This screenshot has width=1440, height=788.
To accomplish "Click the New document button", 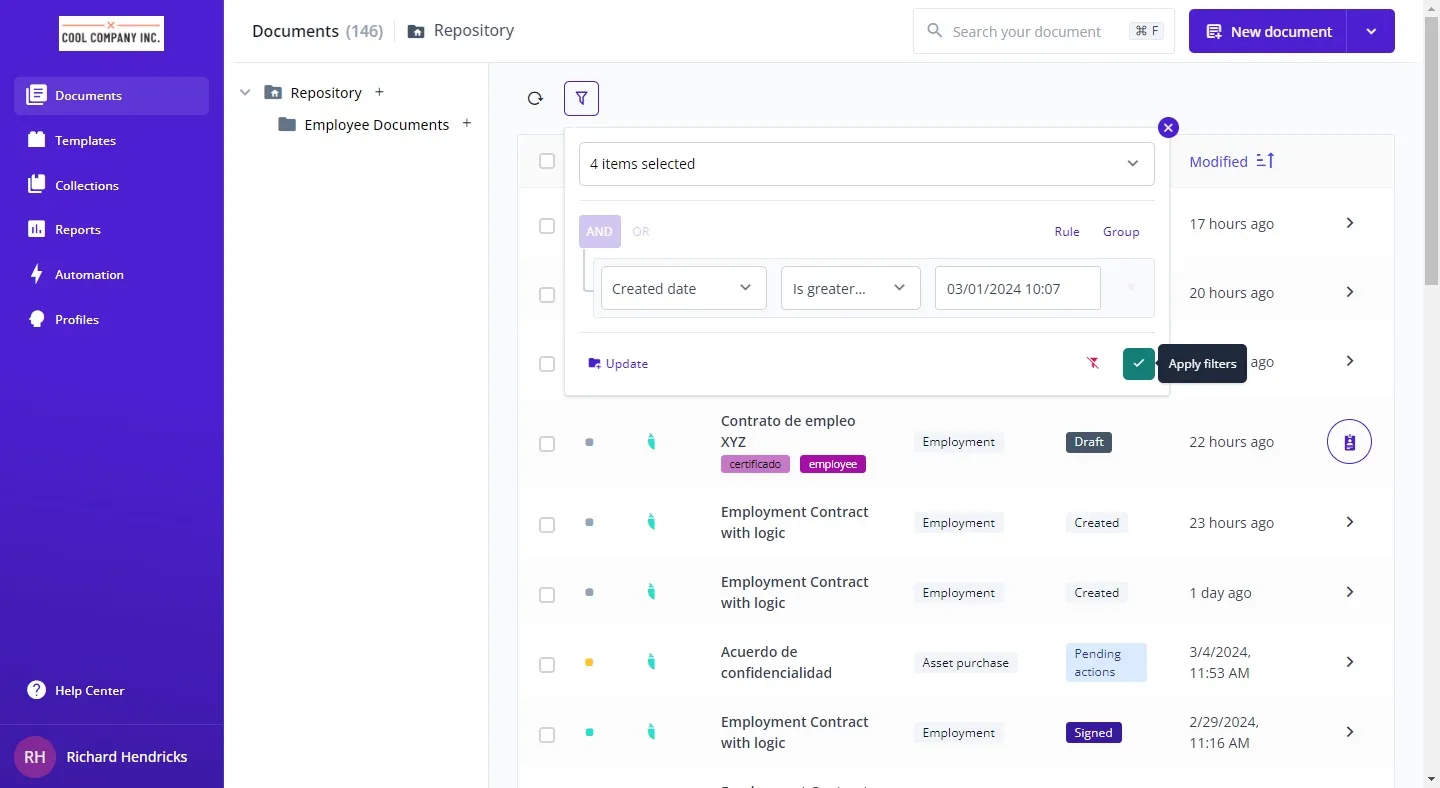I will 1268,31.
